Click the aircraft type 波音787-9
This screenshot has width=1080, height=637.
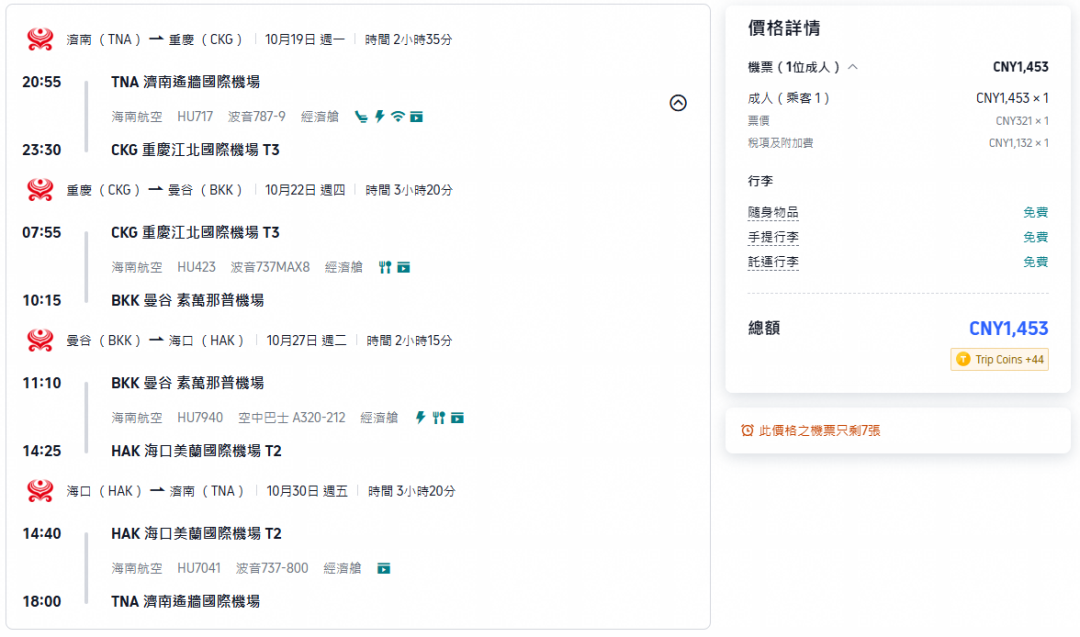257,116
